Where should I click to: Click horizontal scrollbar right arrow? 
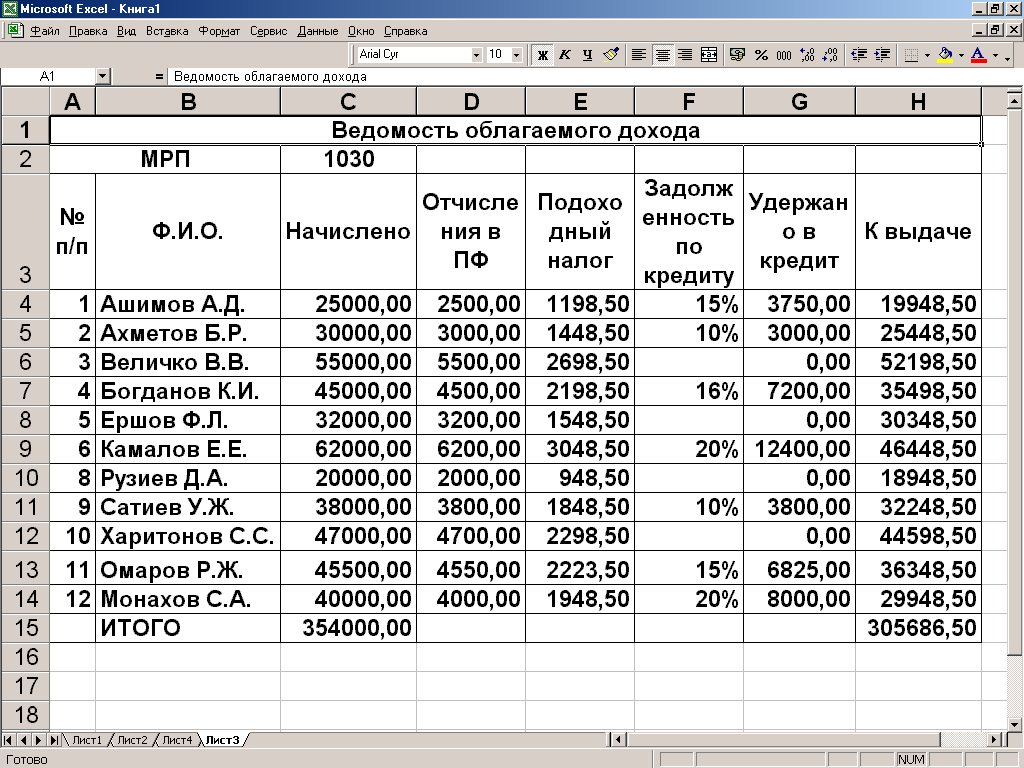click(x=995, y=740)
